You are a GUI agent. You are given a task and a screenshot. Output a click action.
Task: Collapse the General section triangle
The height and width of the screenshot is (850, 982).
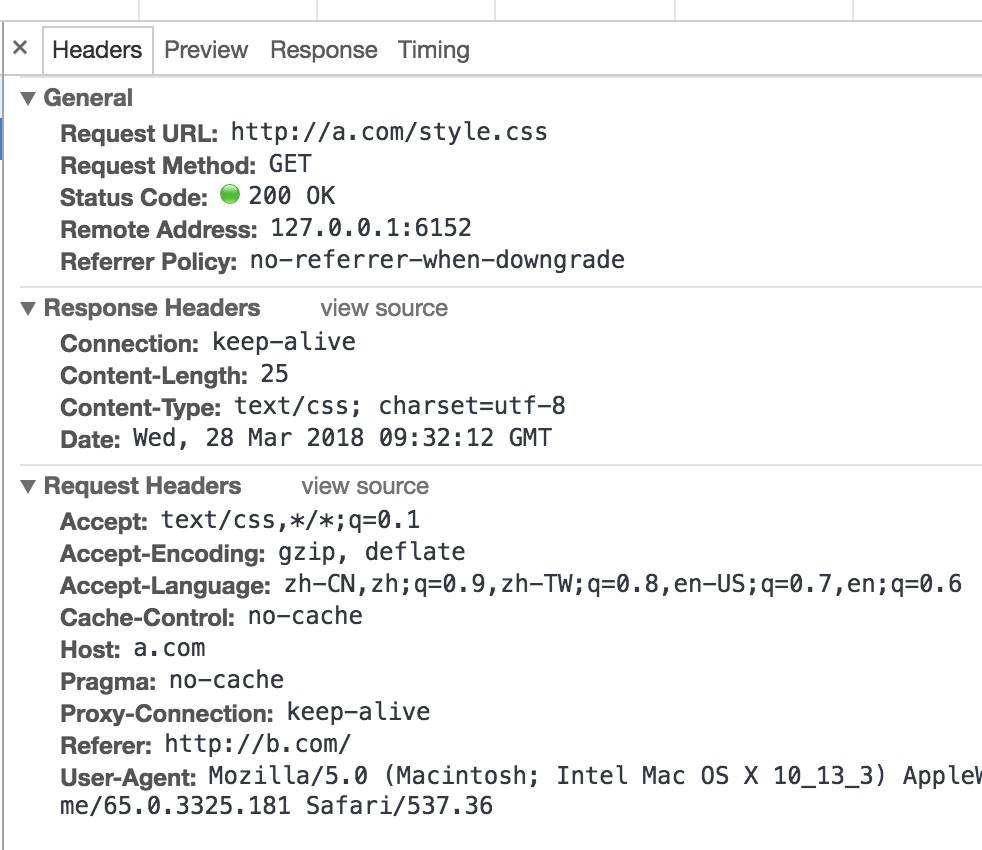click(x=28, y=98)
